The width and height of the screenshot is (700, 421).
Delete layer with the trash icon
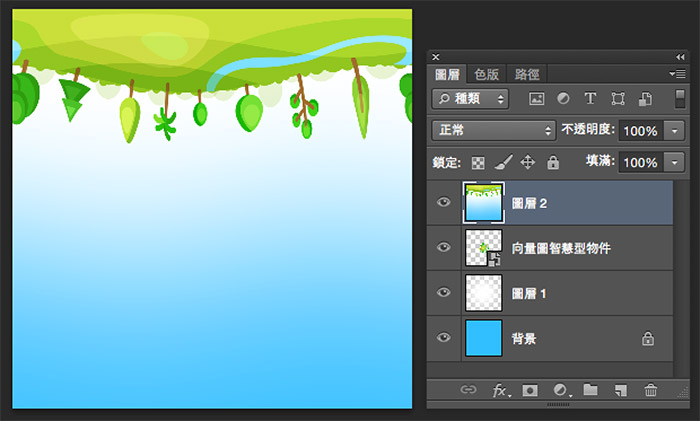651,390
